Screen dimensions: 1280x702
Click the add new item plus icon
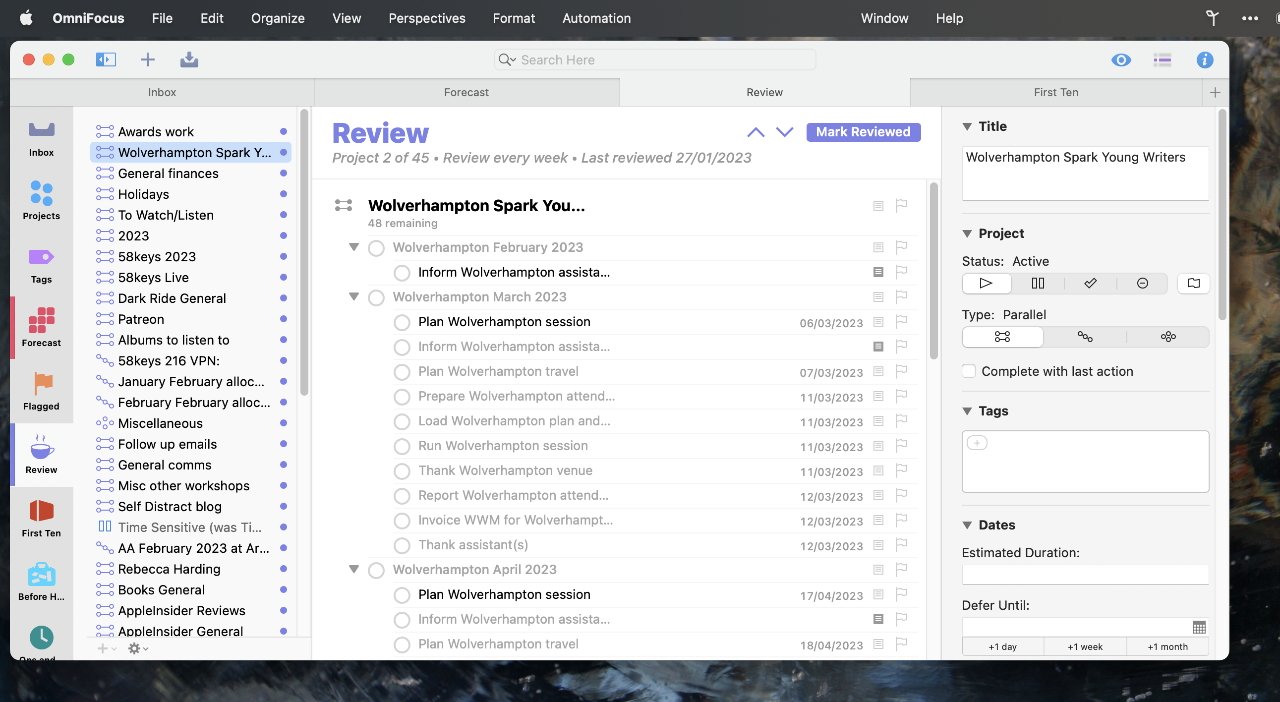coord(147,60)
